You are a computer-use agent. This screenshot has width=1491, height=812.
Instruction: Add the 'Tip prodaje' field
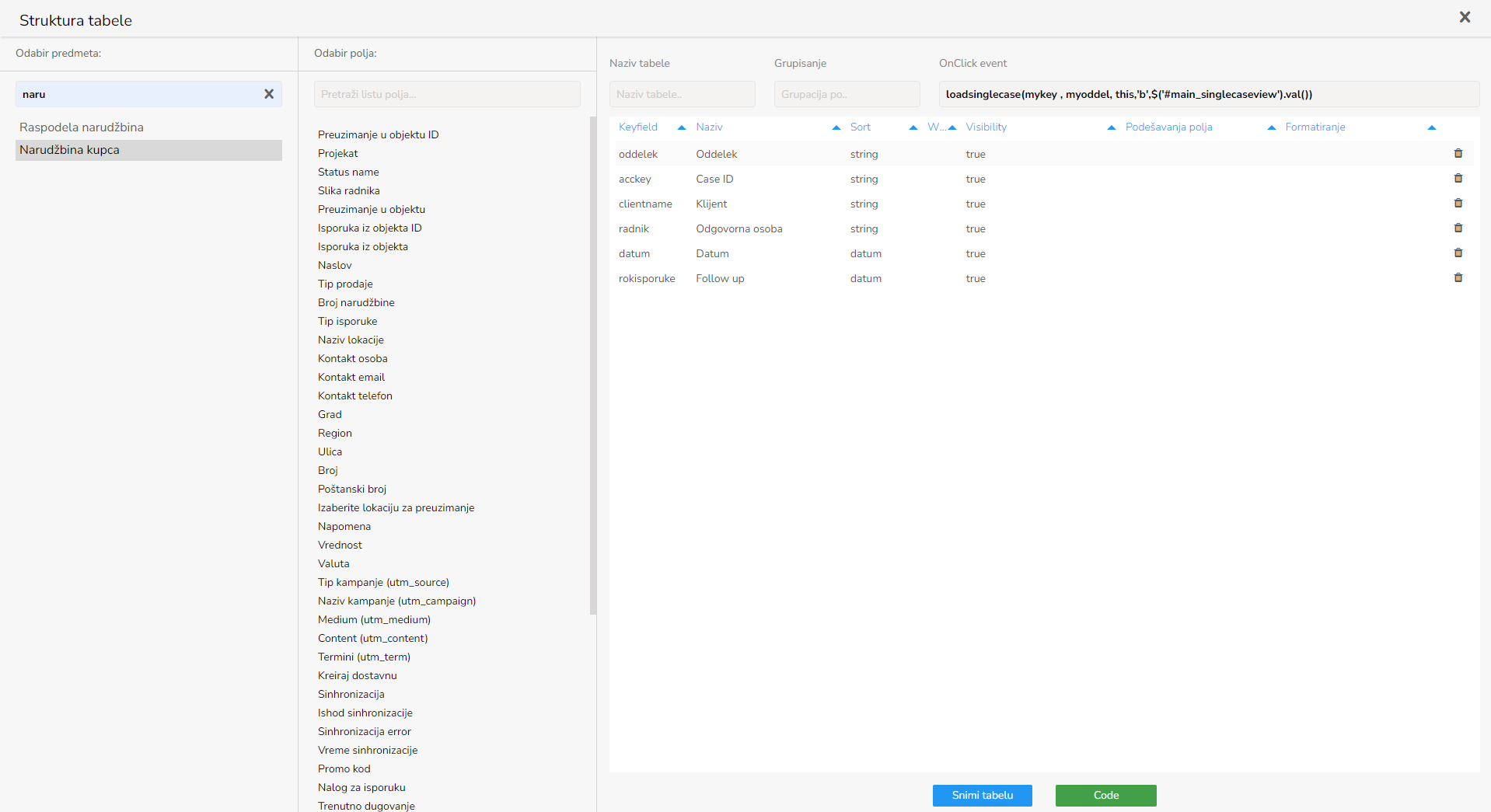[345, 284]
